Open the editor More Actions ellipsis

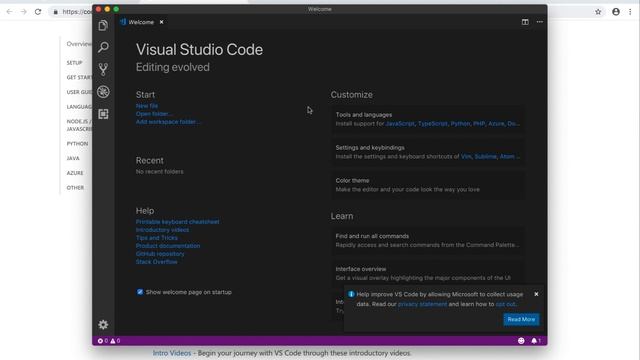(540, 22)
